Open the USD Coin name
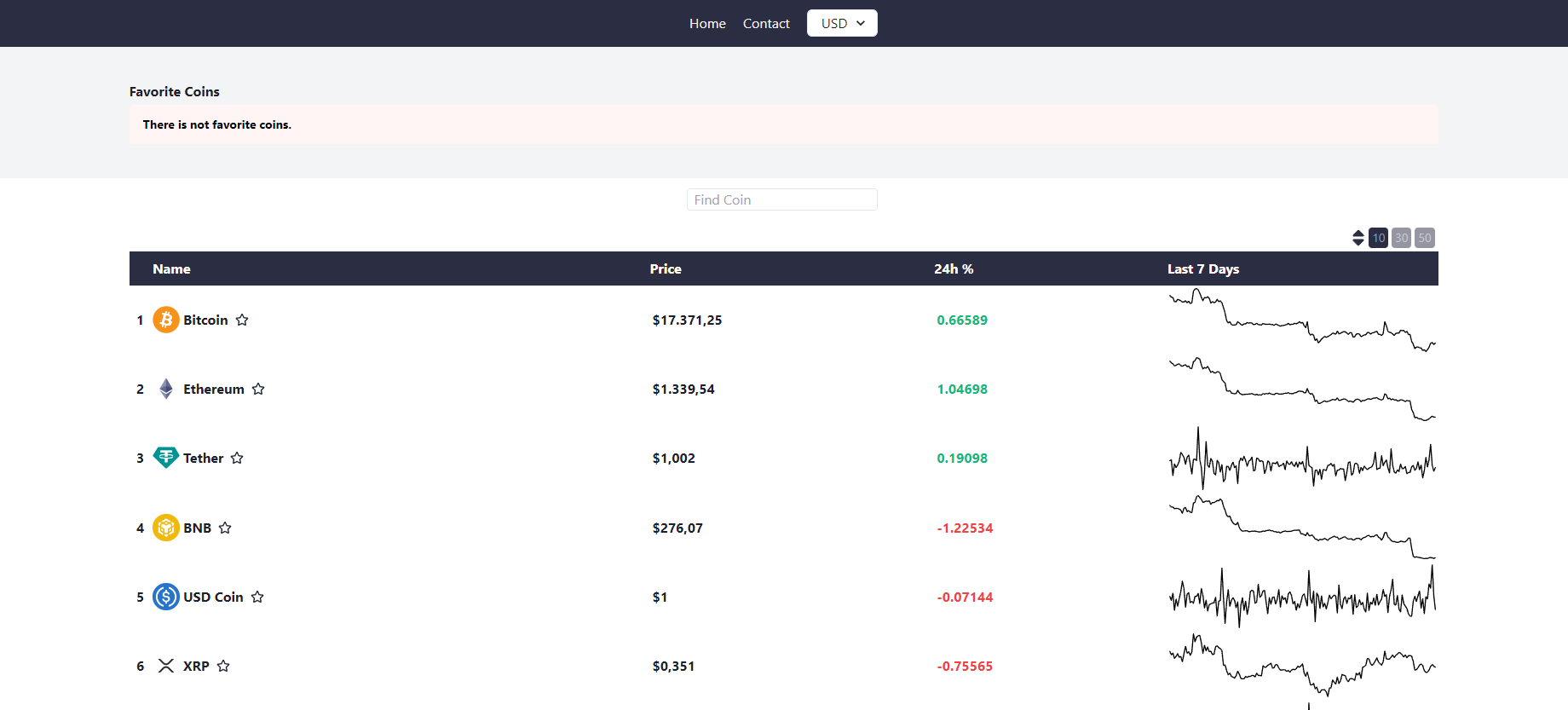 click(x=213, y=597)
